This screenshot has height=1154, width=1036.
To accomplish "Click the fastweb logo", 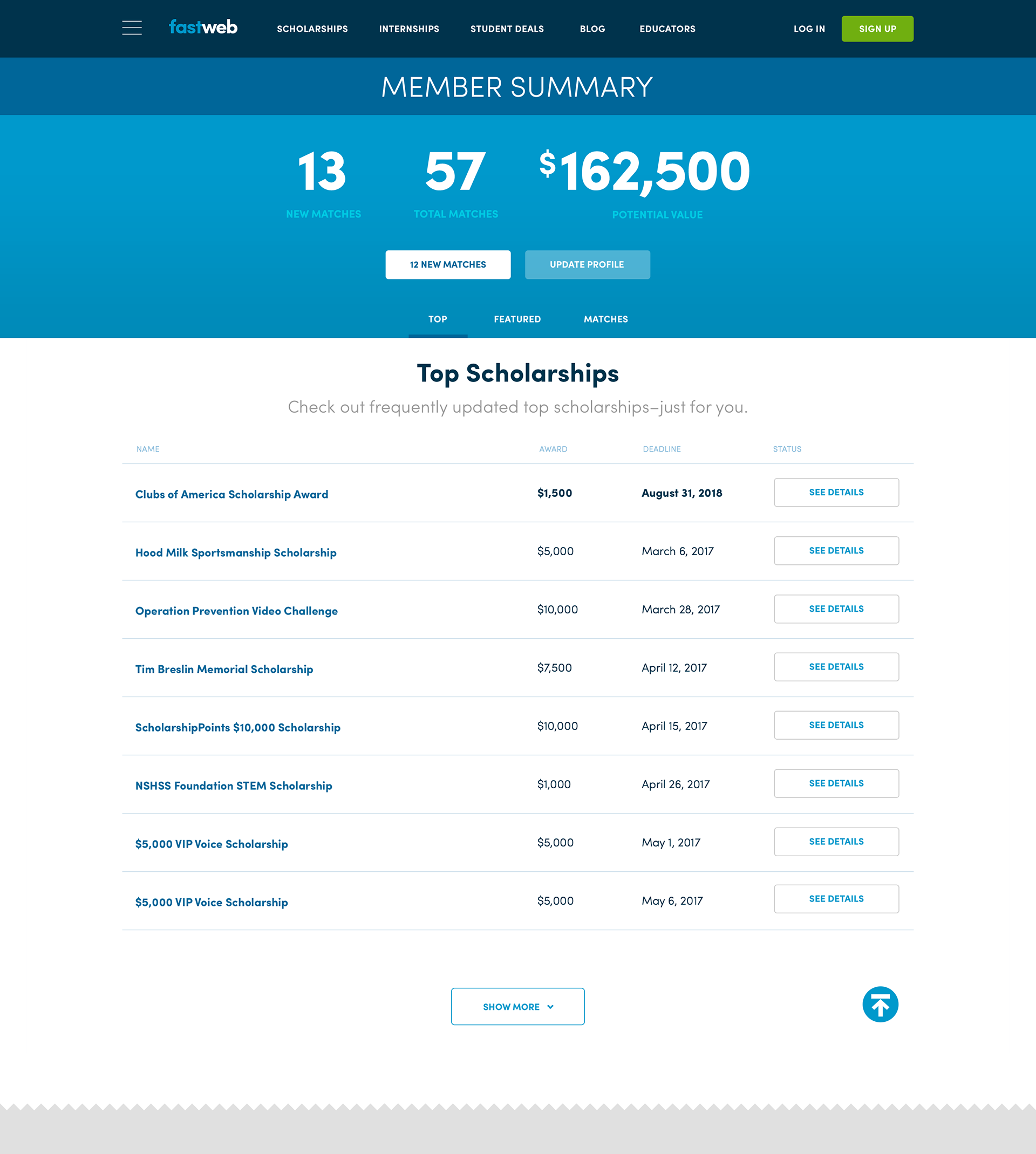I will [203, 28].
